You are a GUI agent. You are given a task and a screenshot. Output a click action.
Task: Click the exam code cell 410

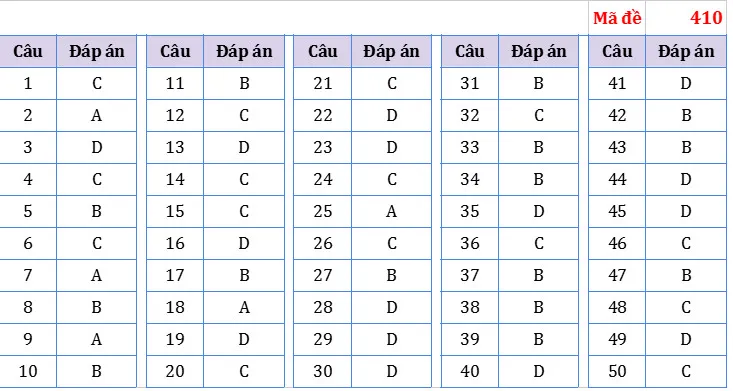(686, 18)
